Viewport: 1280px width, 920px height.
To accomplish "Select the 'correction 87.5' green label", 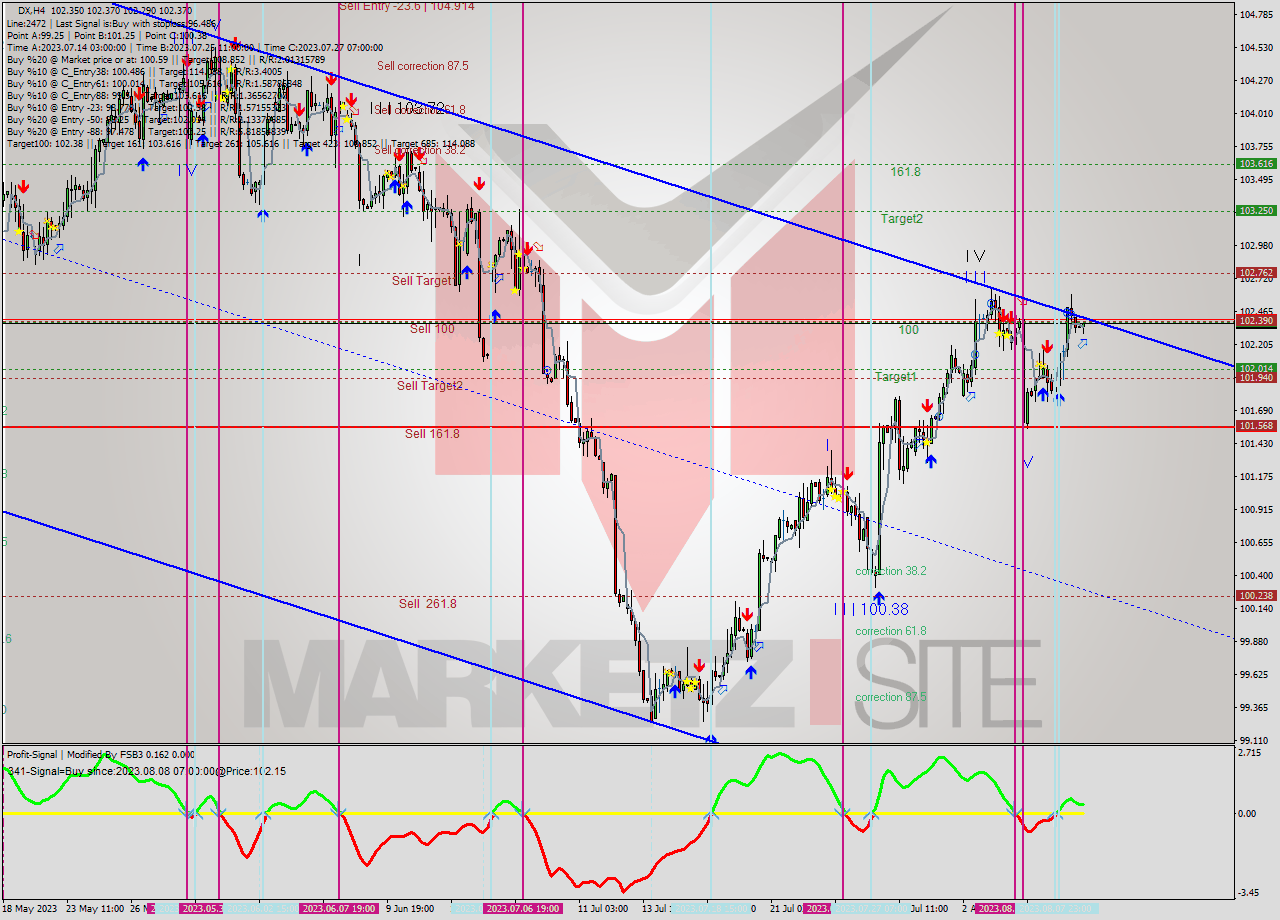I will point(890,697).
